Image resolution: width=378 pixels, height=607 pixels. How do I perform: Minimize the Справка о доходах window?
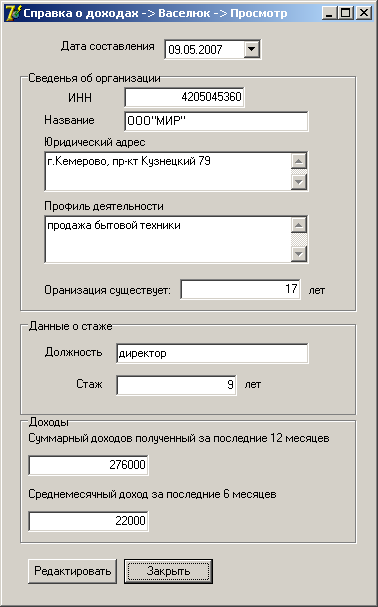[x=330, y=14]
